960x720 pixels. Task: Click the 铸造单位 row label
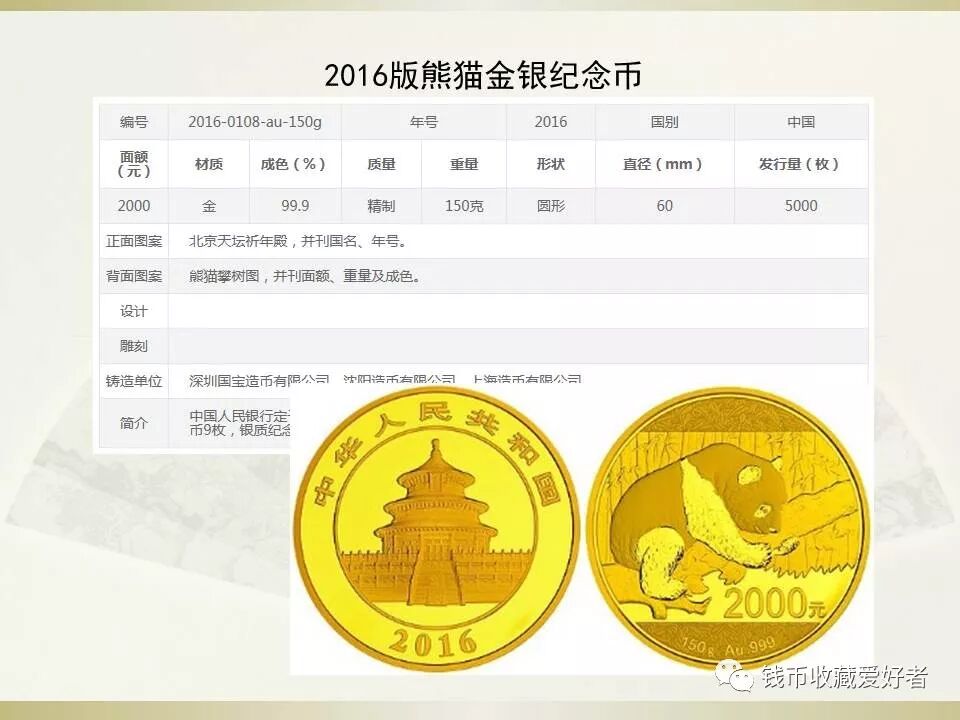coord(133,381)
